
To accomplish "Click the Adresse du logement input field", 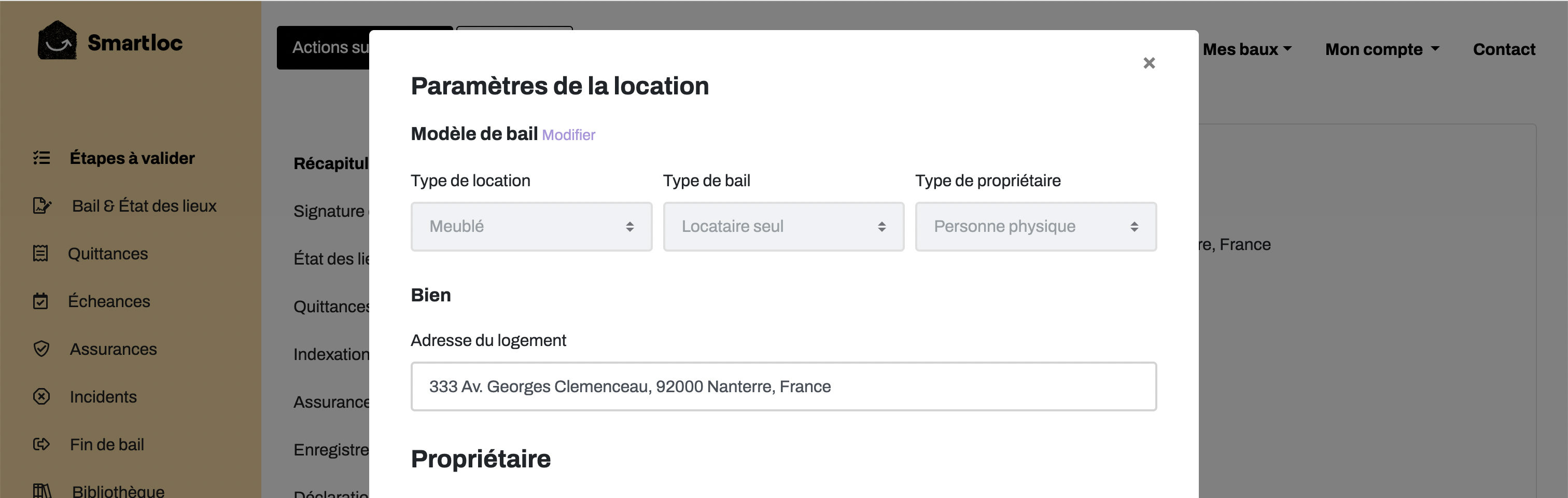I will (783, 386).
